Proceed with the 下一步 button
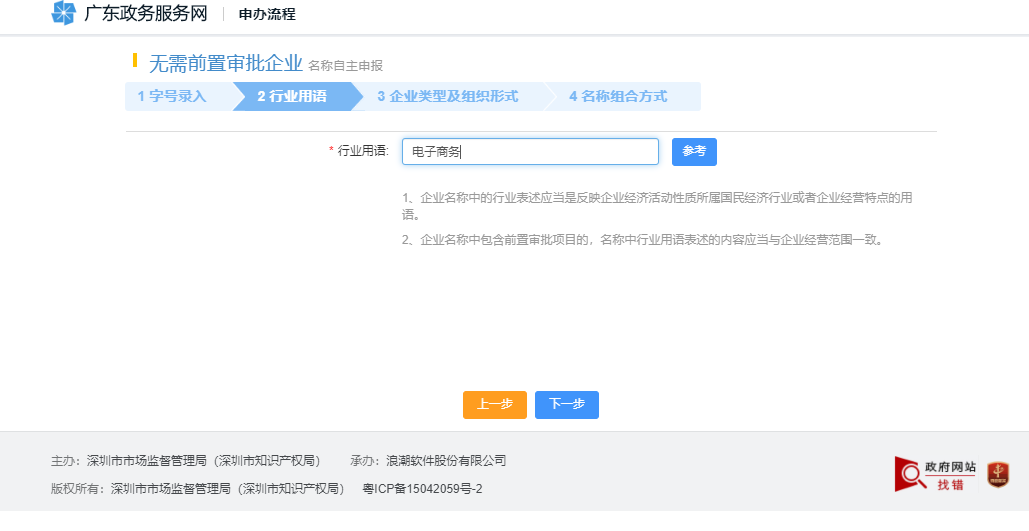This screenshot has height=531, width=1029. [x=567, y=404]
